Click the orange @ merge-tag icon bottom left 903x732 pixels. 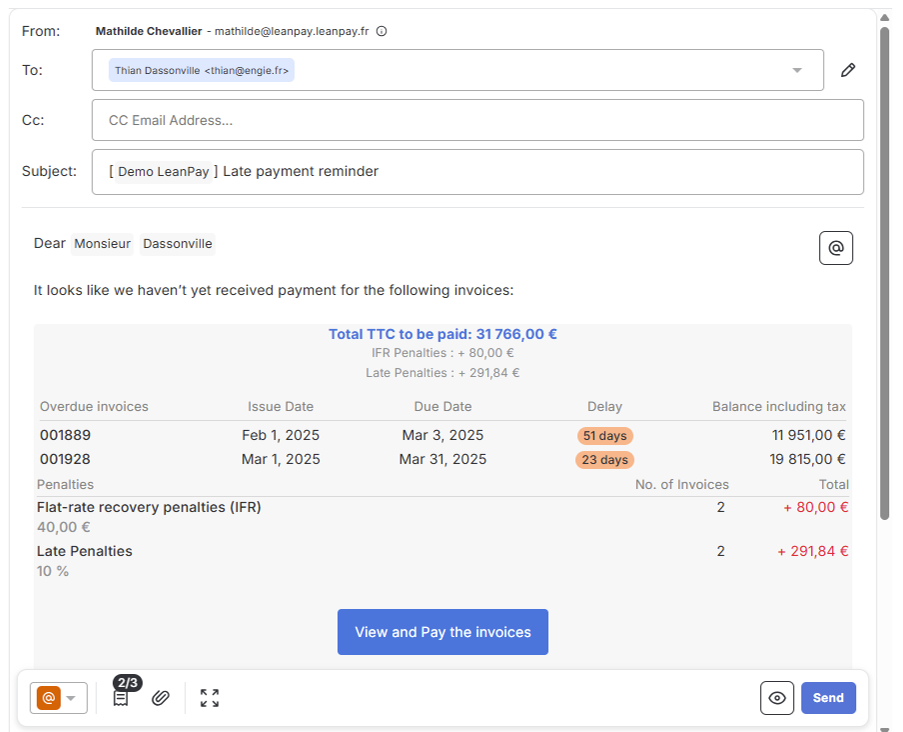(48, 697)
